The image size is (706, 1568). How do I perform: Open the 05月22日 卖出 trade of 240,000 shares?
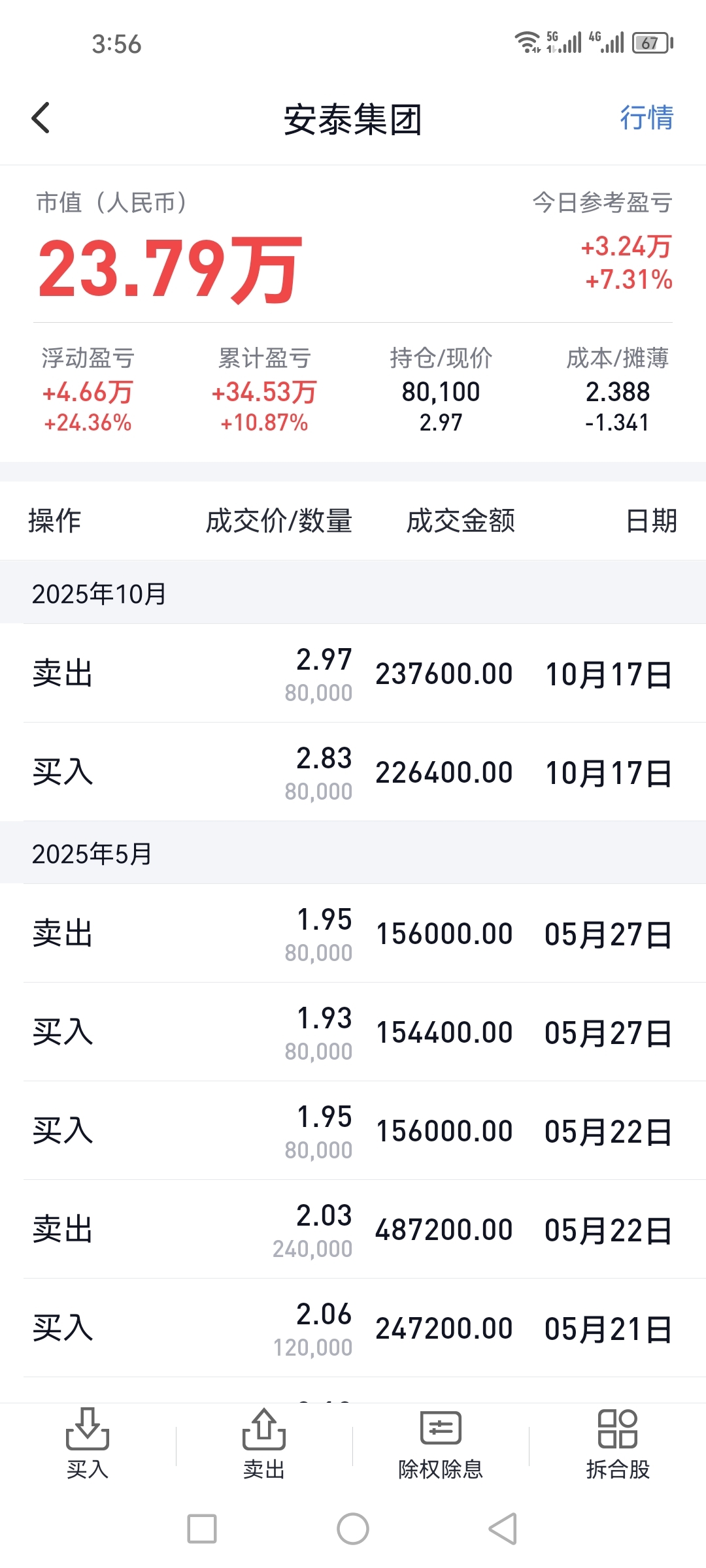(353, 1230)
